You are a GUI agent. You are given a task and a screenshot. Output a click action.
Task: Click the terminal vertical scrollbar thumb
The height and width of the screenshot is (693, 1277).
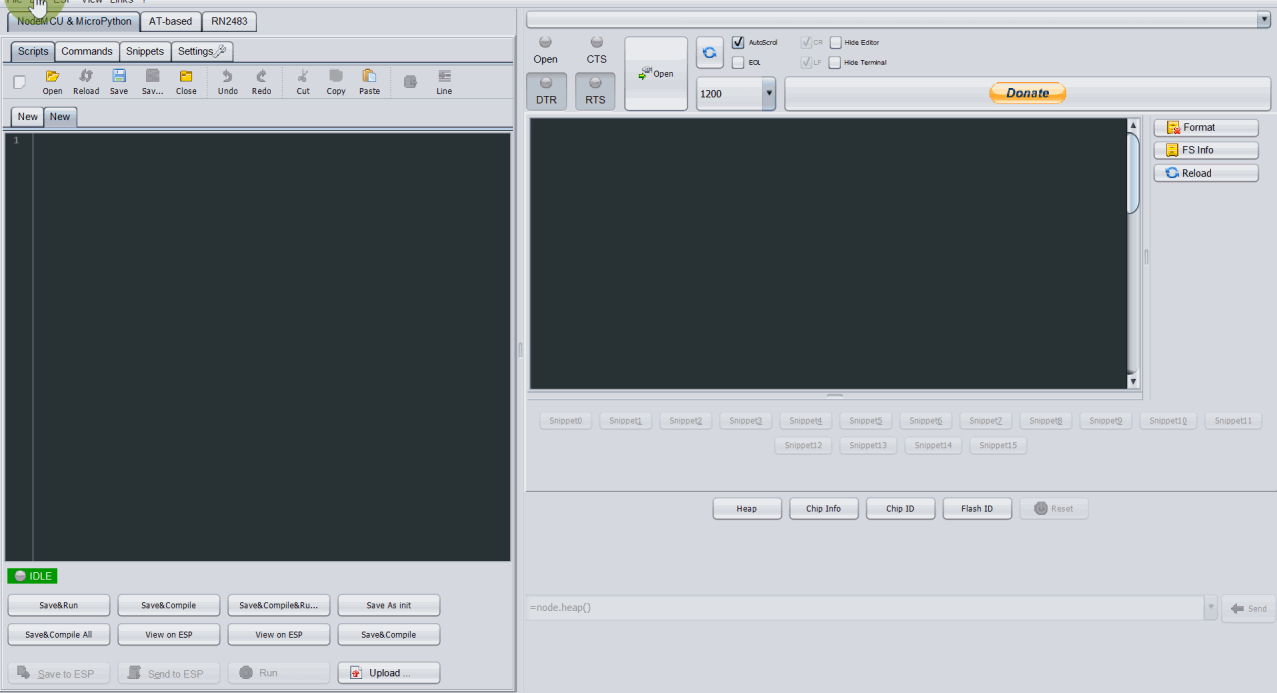tap(1133, 173)
